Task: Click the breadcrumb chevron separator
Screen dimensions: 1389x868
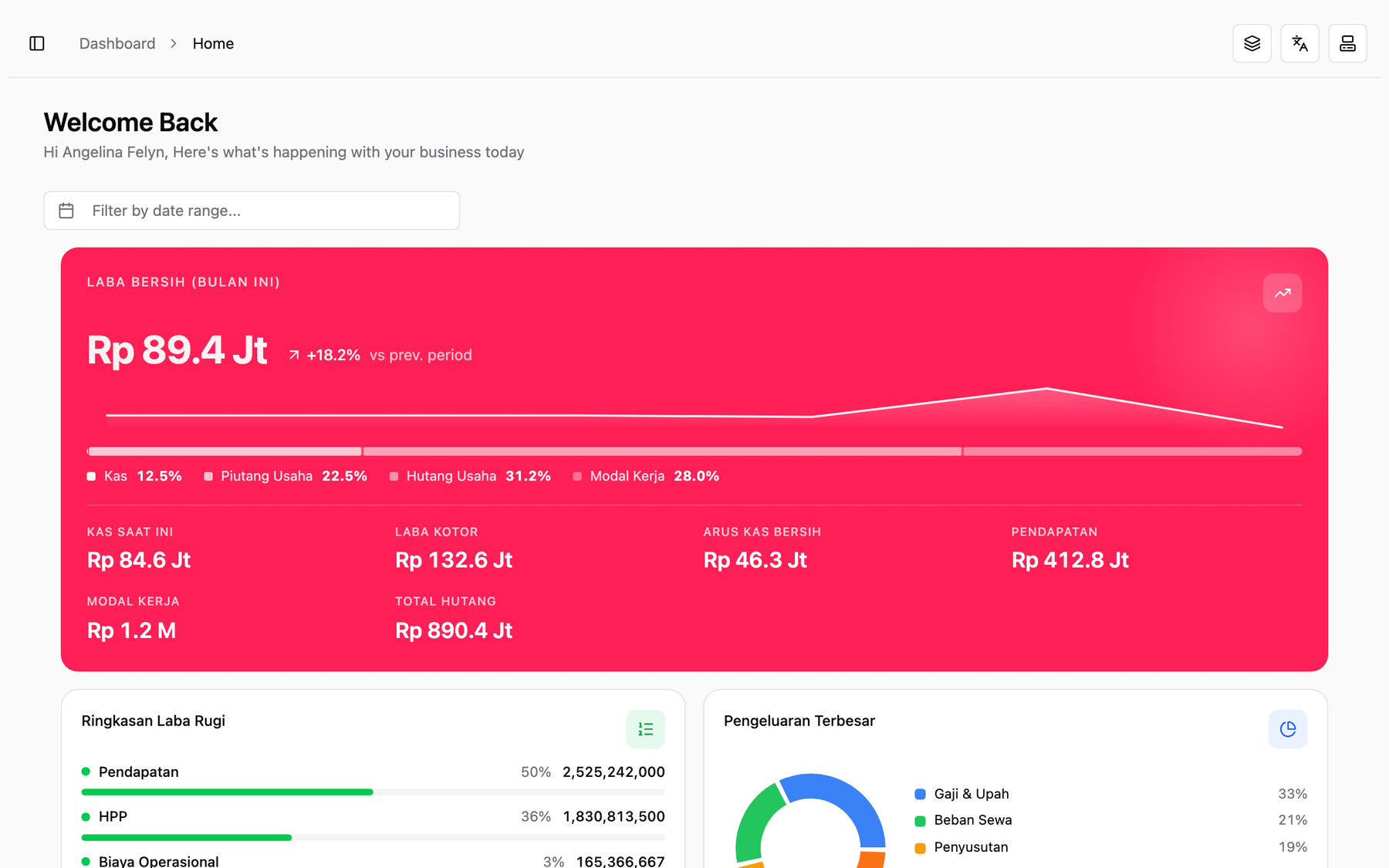Action: coord(174,44)
